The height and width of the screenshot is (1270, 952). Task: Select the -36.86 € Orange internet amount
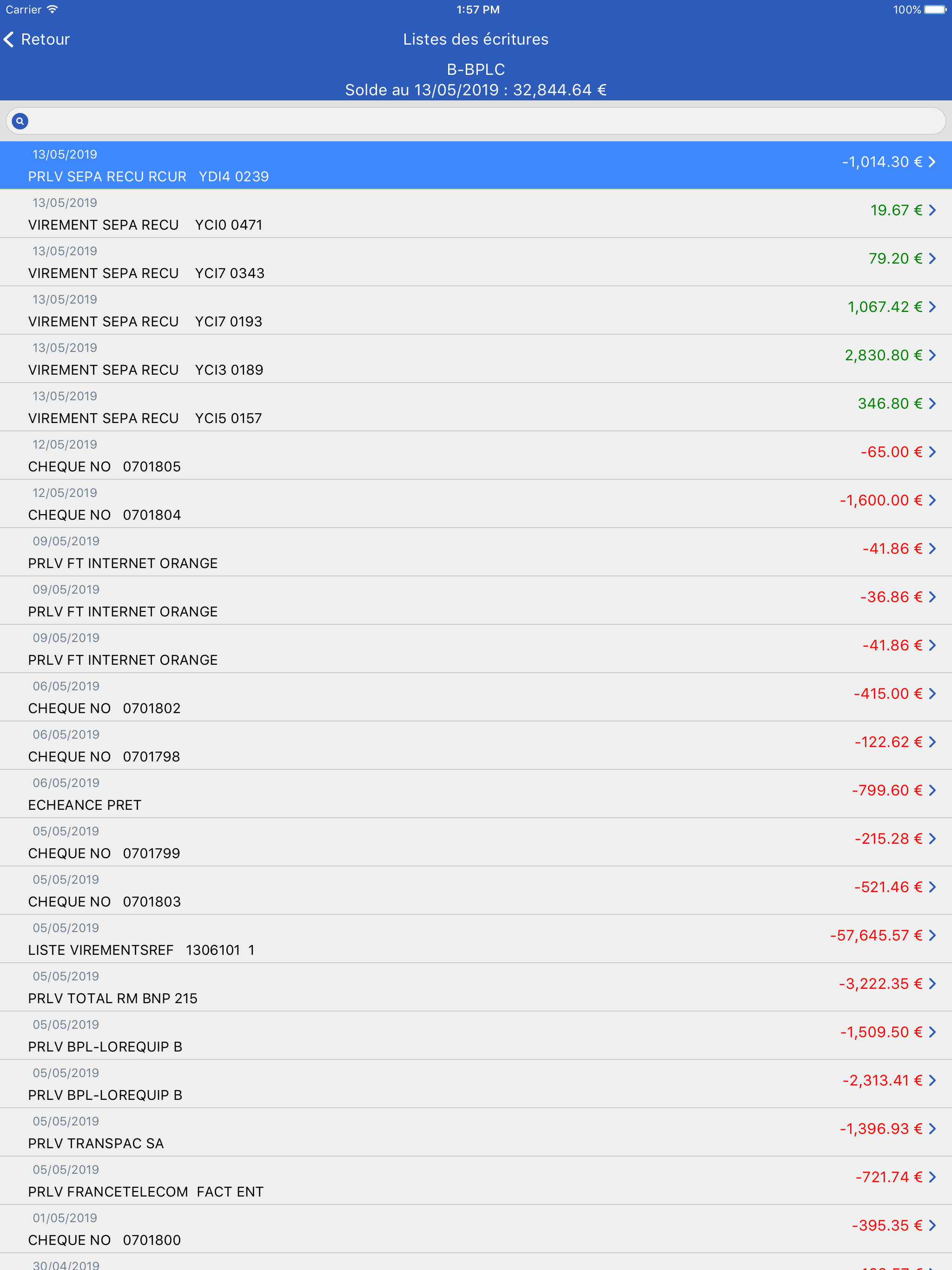(x=891, y=597)
